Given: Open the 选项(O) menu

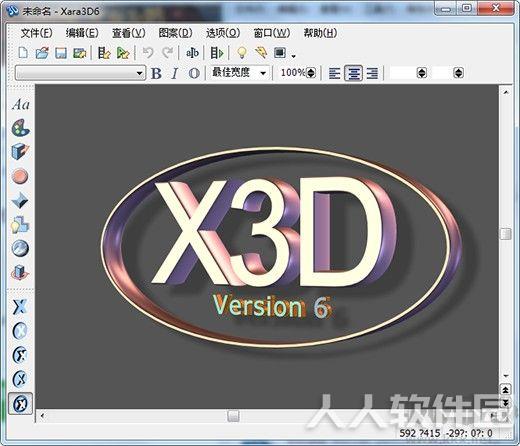Looking at the screenshot, I should [x=223, y=33].
